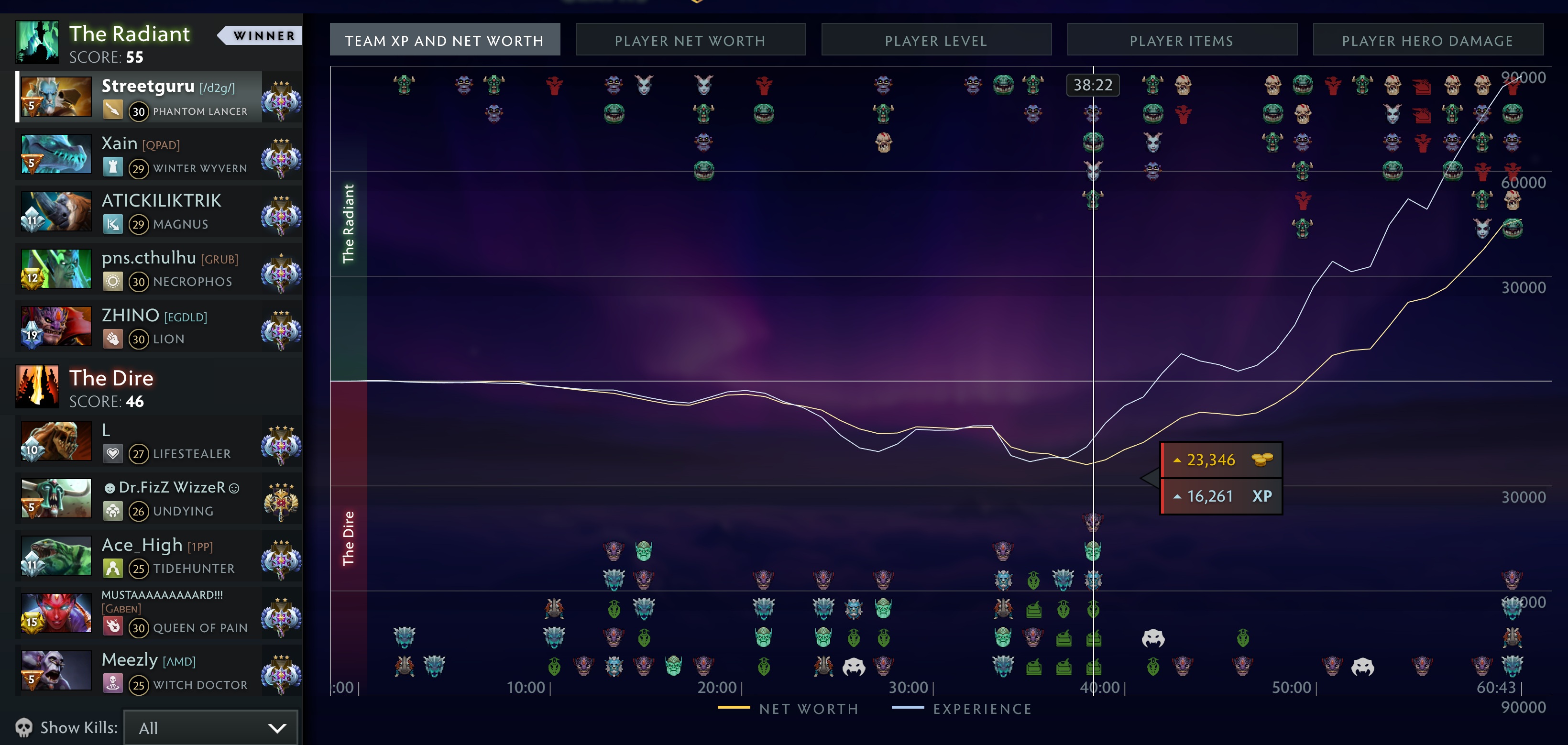Click Tidehunter hero portrait
The height and width of the screenshot is (745, 1568).
click(x=56, y=556)
